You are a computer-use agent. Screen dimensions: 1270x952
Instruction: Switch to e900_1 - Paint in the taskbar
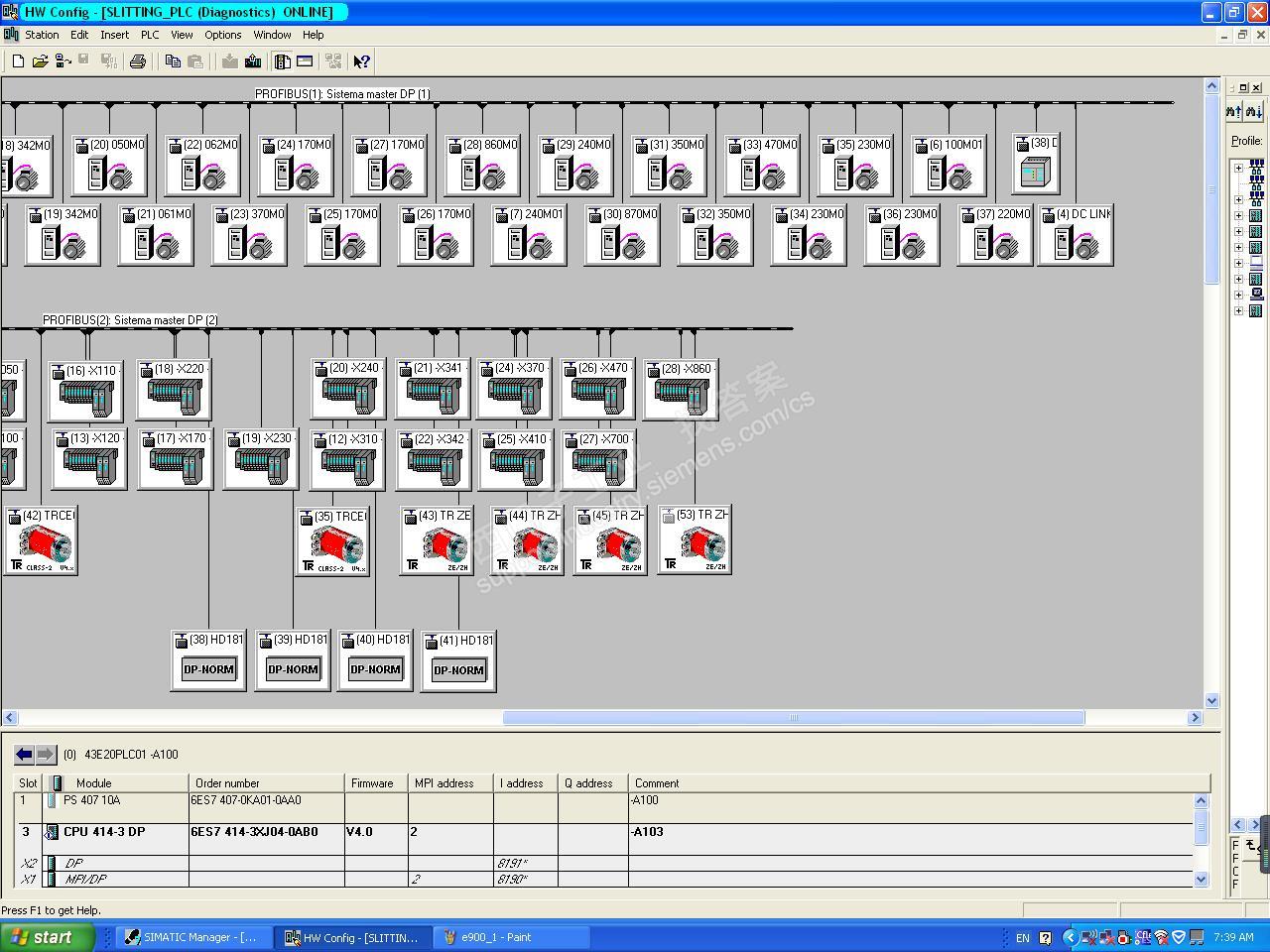point(509,937)
